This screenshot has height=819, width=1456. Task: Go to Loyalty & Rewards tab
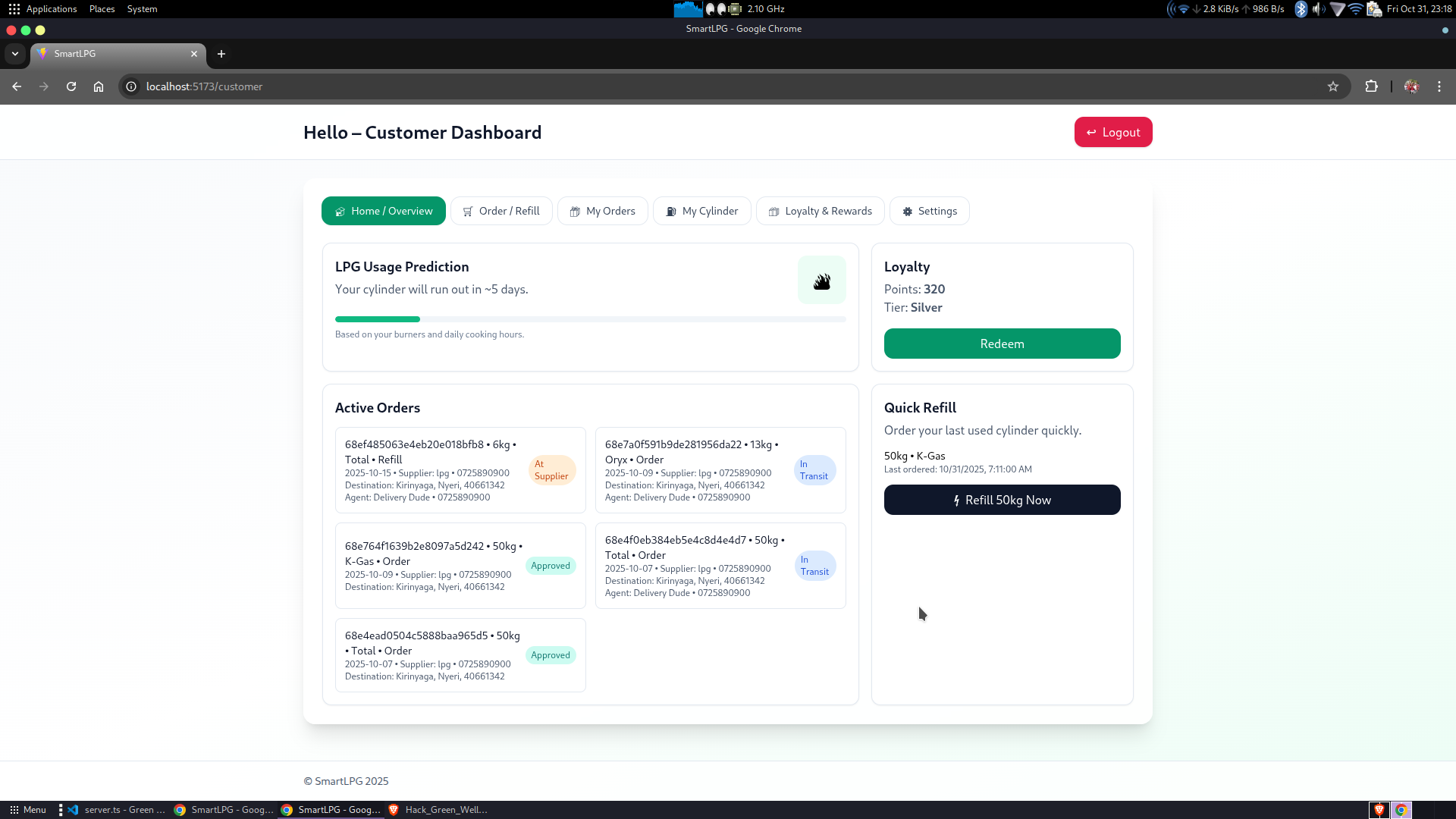click(820, 211)
